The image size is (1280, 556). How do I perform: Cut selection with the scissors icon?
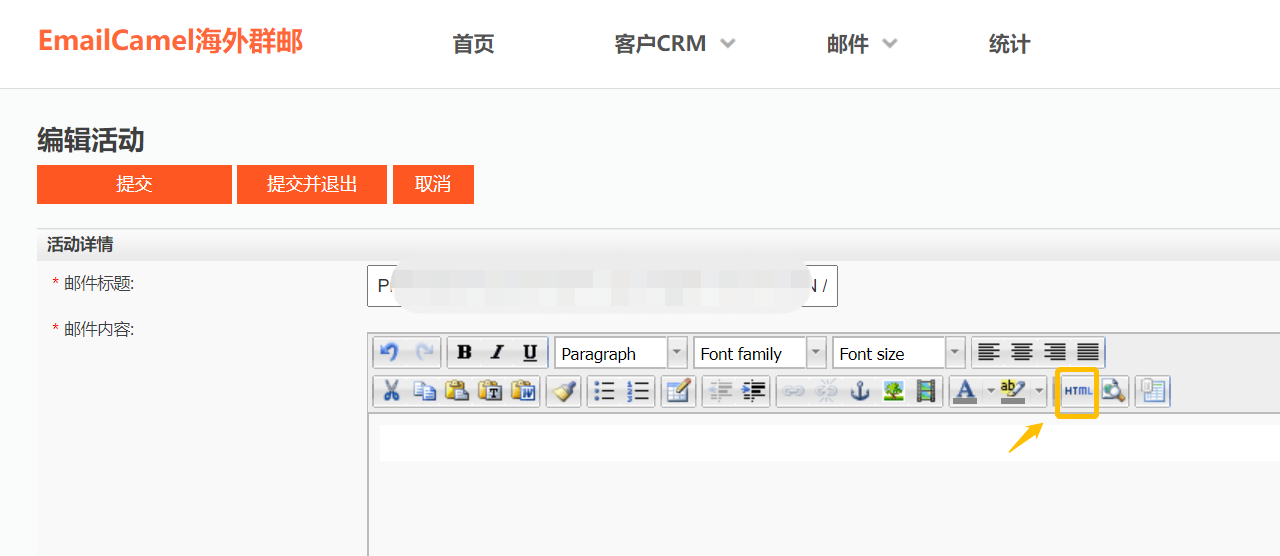click(391, 391)
